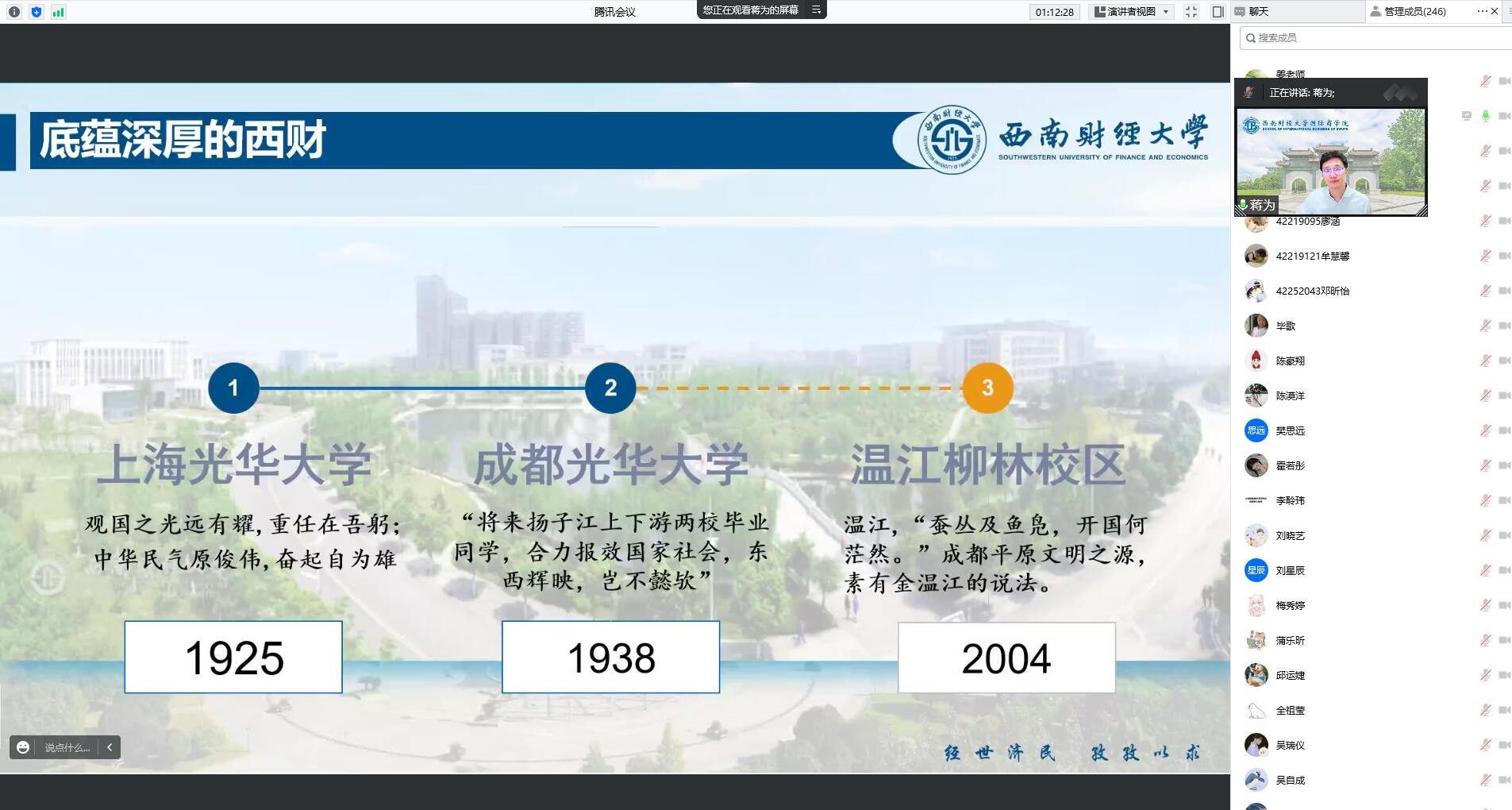Switch to the 聊天 tab
1512x810 pixels.
coord(1252,12)
